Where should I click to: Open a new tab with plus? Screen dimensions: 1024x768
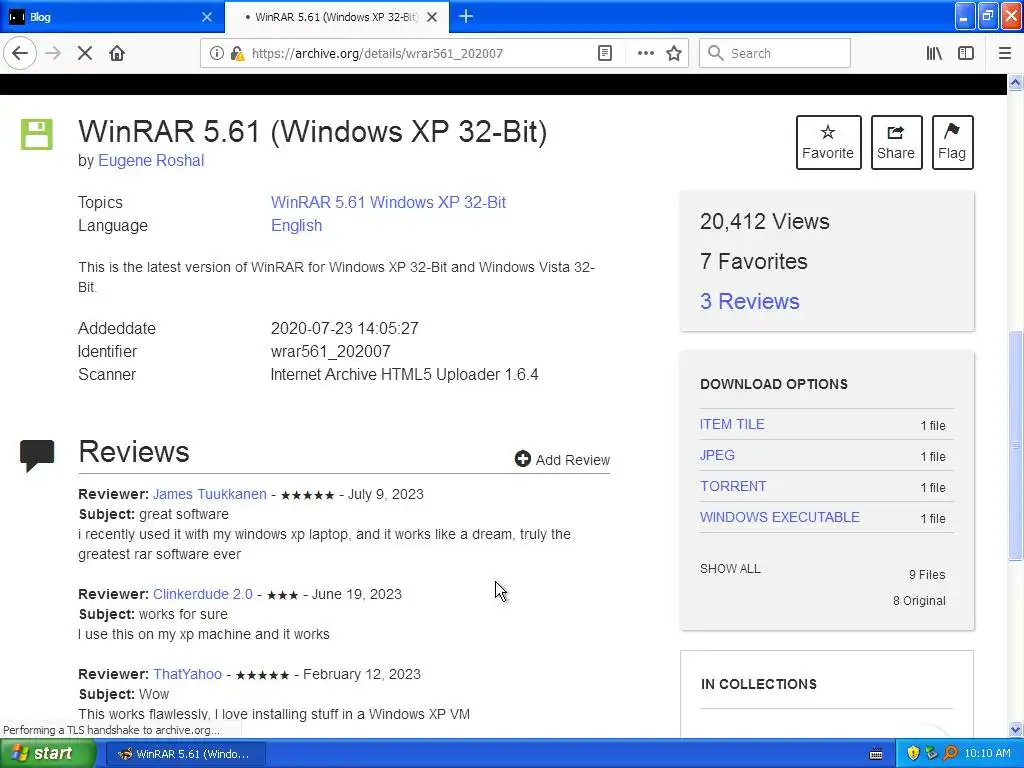(x=466, y=16)
